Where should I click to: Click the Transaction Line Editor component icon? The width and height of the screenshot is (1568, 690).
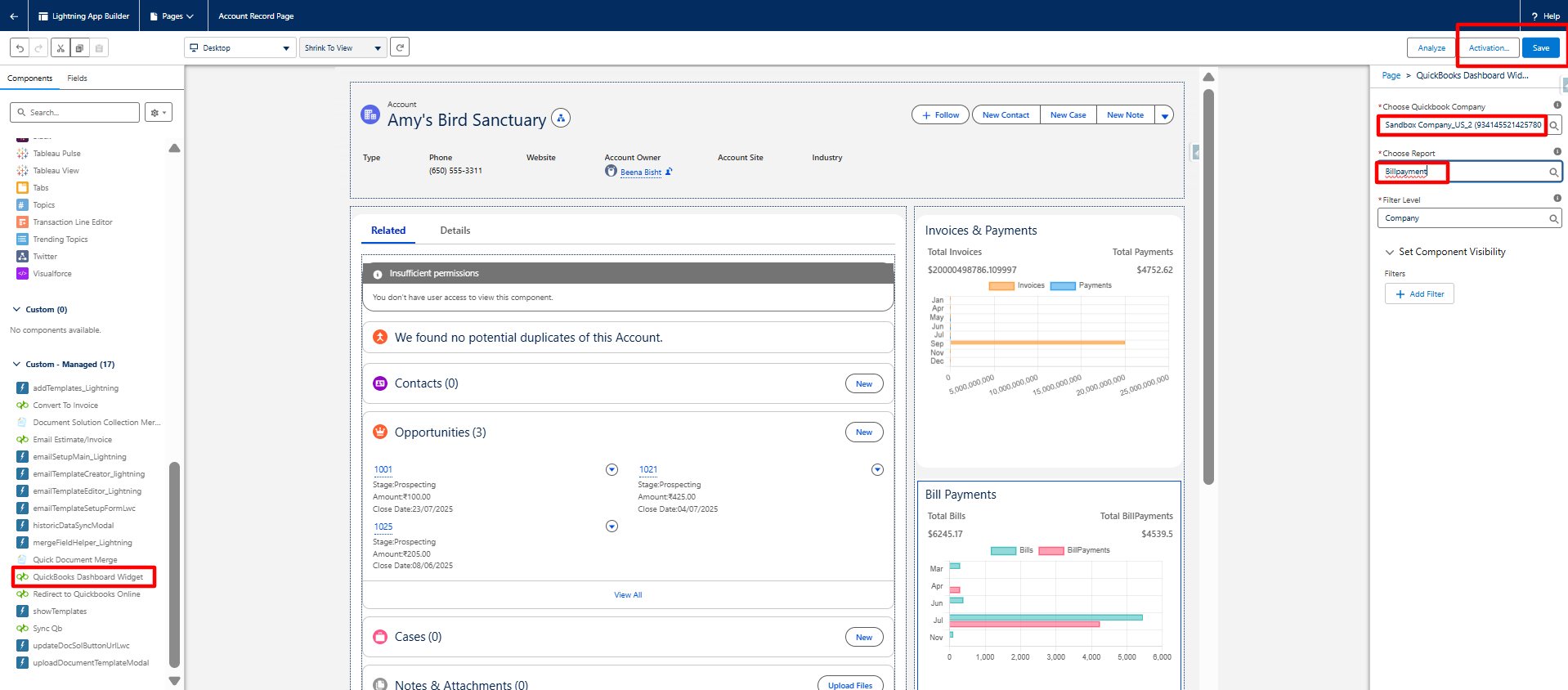pos(23,222)
